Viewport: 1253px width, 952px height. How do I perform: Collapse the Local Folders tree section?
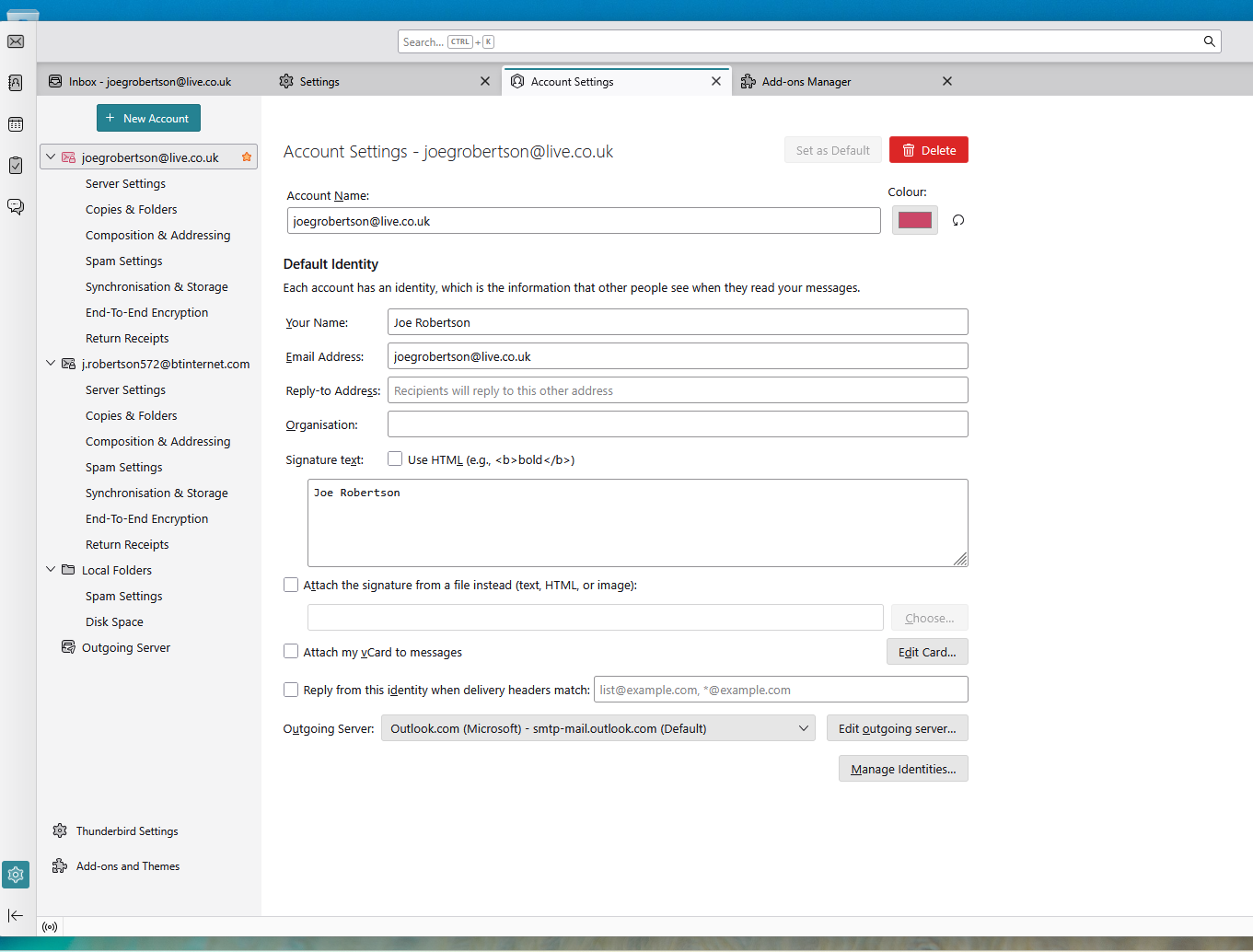coord(51,570)
